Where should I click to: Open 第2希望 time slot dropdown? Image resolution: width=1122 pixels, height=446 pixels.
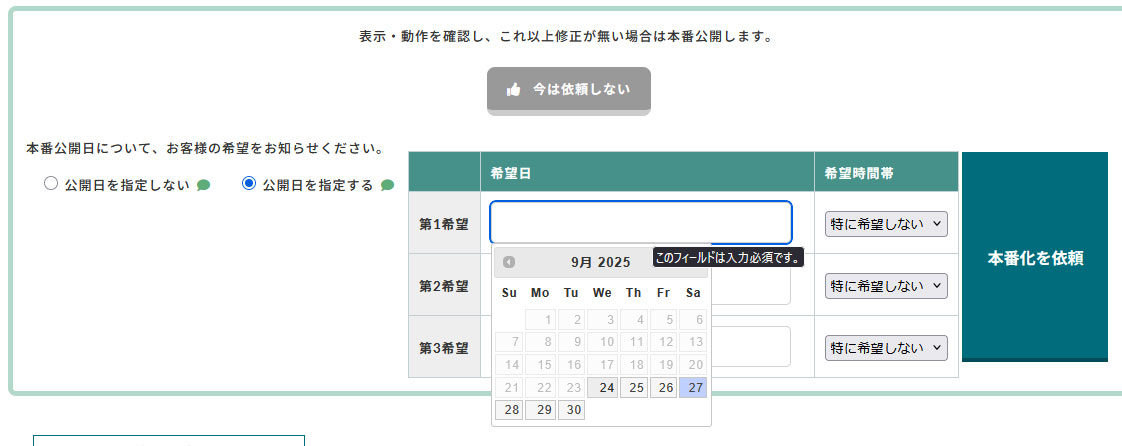click(x=886, y=286)
